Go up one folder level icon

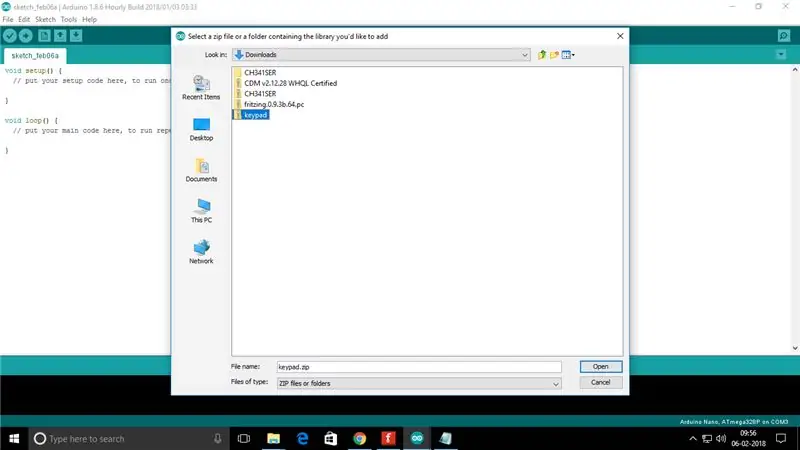(542, 55)
